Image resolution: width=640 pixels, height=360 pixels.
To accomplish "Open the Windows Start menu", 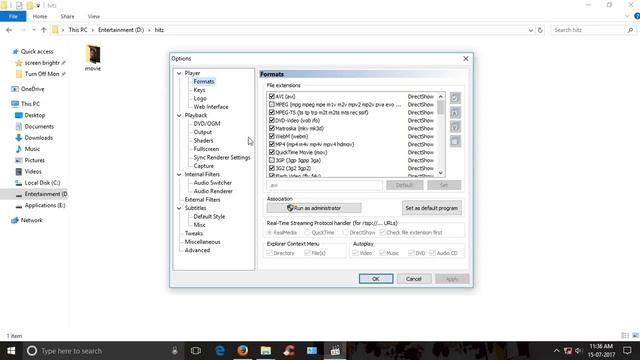I will [x=11, y=351].
